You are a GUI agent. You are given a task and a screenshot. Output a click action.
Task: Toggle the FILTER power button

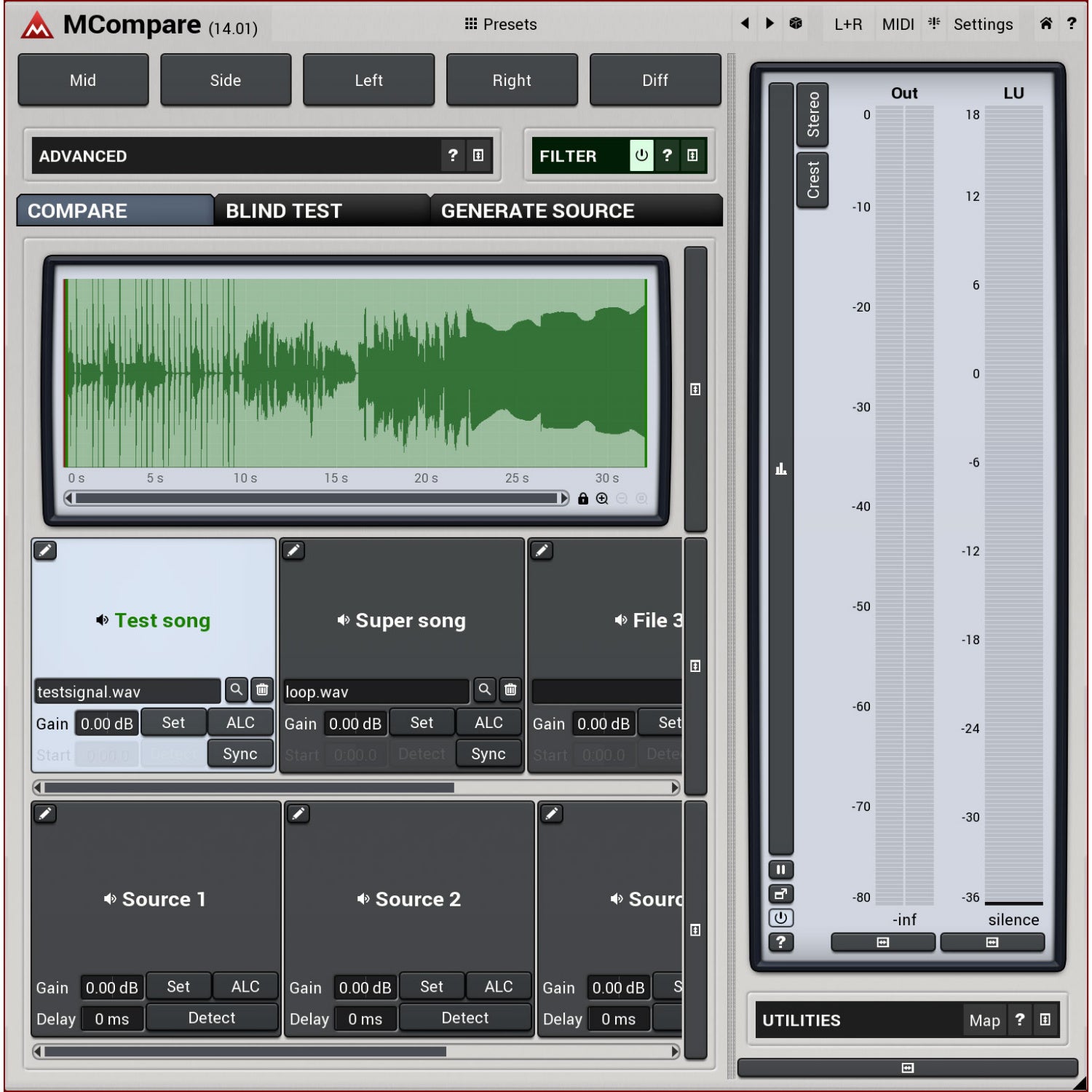pos(641,155)
